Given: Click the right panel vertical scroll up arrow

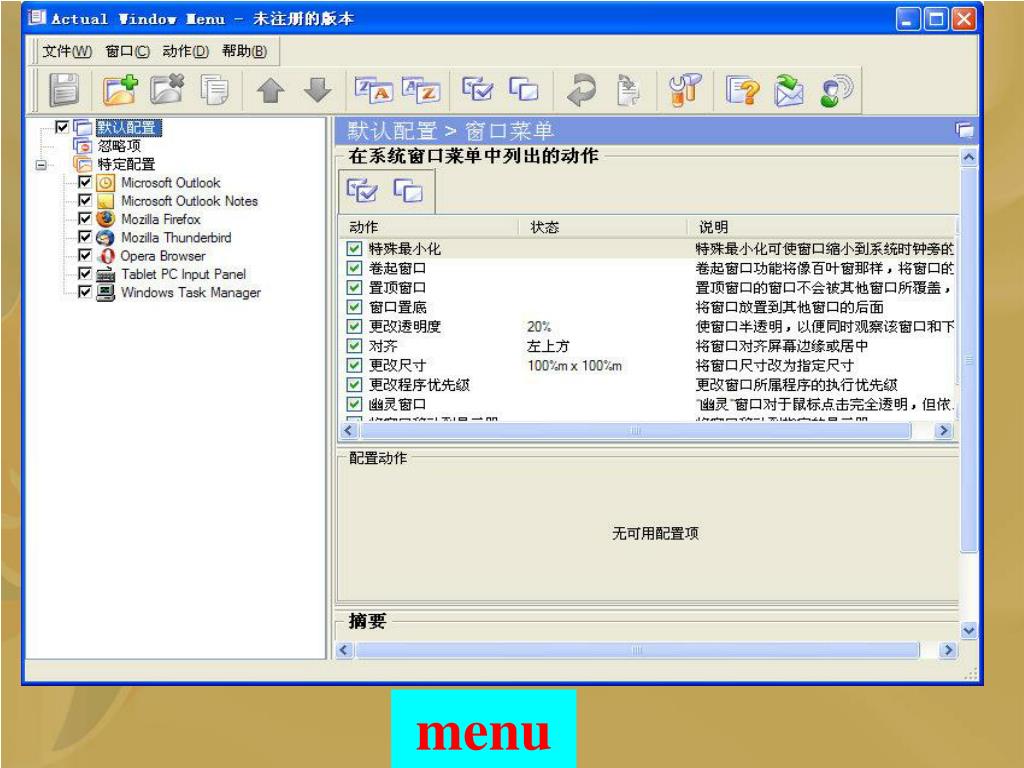Looking at the screenshot, I should click(x=968, y=157).
